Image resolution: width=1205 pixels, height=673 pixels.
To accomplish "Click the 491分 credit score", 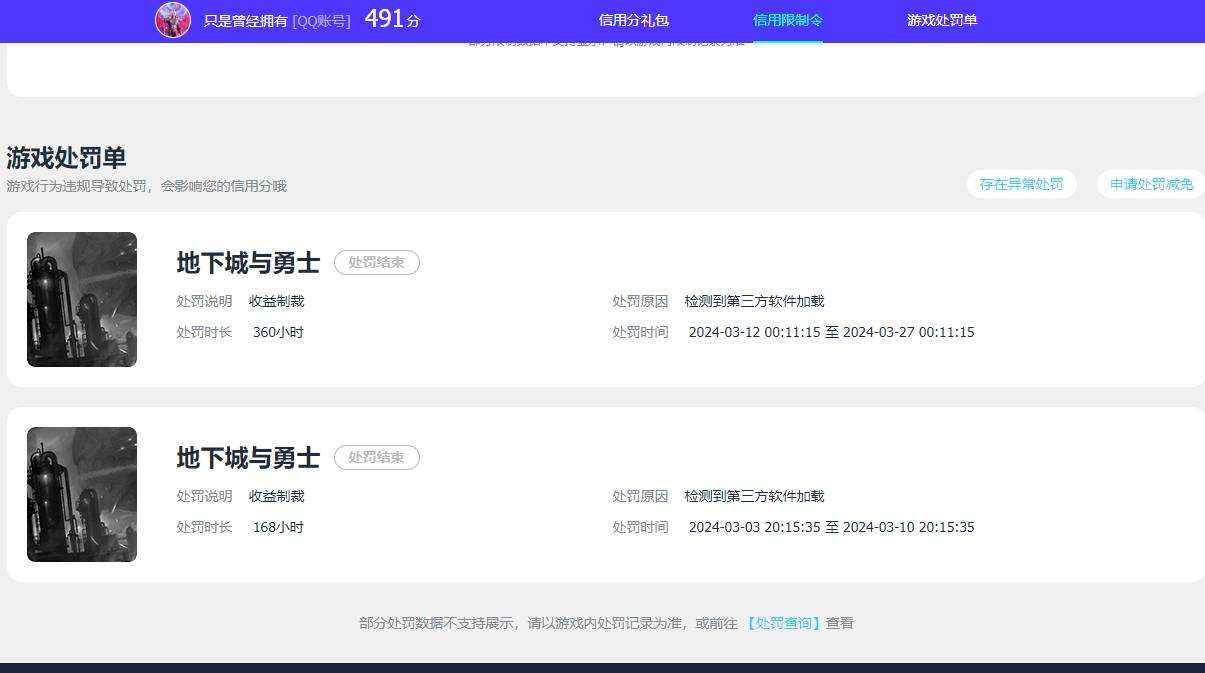I will click(392, 19).
